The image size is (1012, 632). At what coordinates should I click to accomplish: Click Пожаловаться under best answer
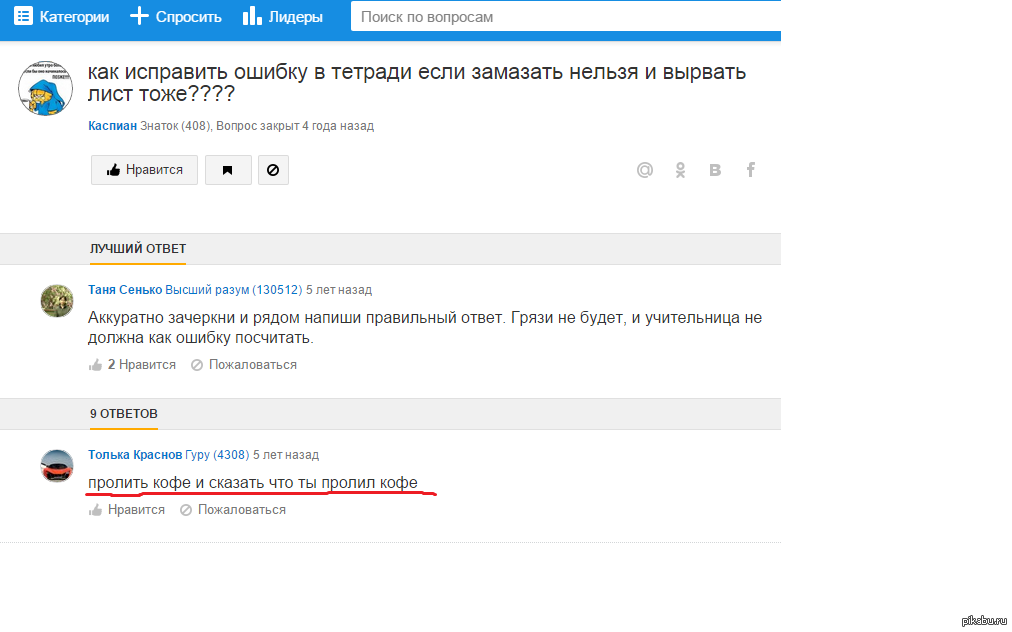tap(244, 365)
